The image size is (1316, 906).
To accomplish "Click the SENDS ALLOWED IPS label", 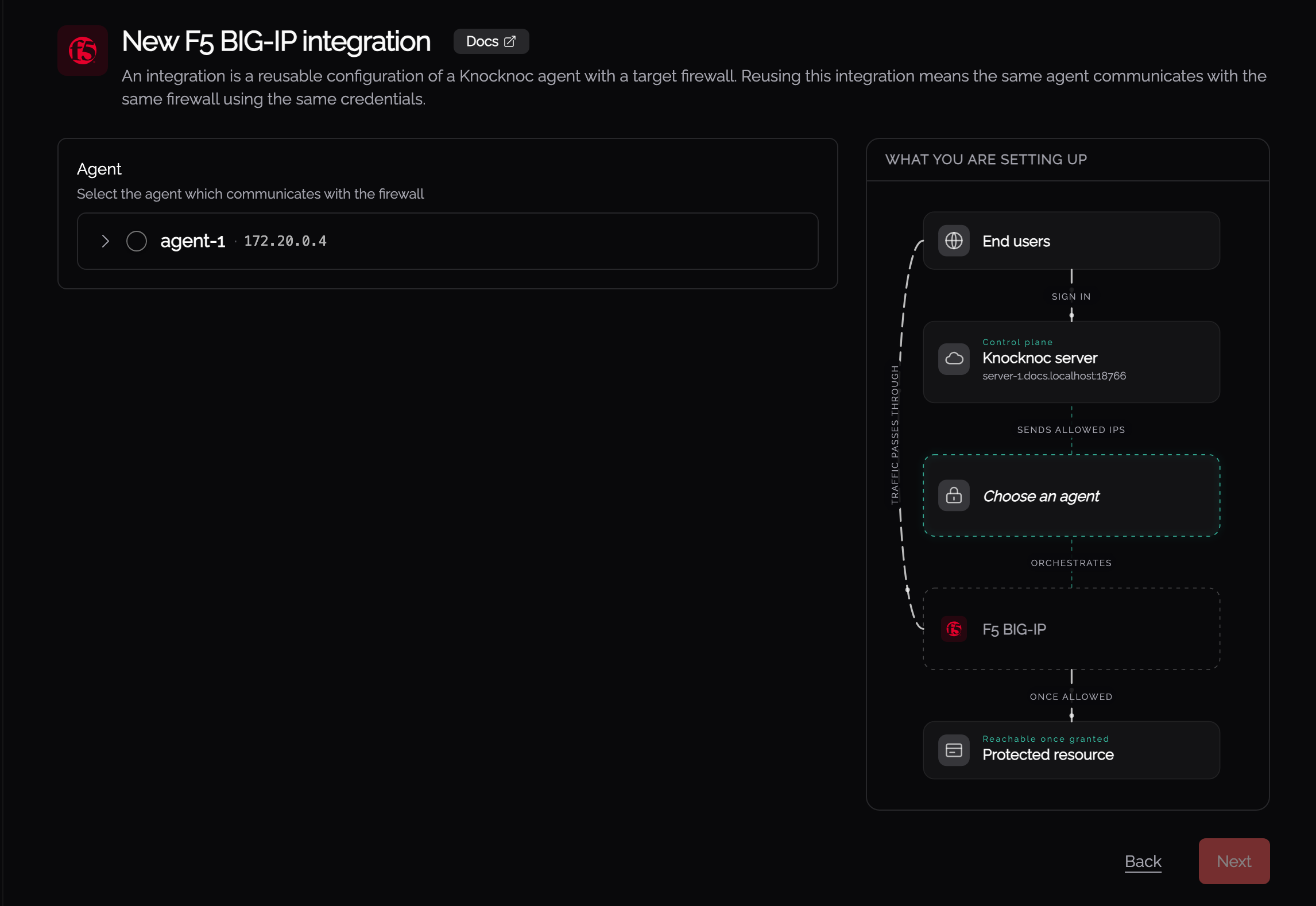I will tap(1071, 430).
